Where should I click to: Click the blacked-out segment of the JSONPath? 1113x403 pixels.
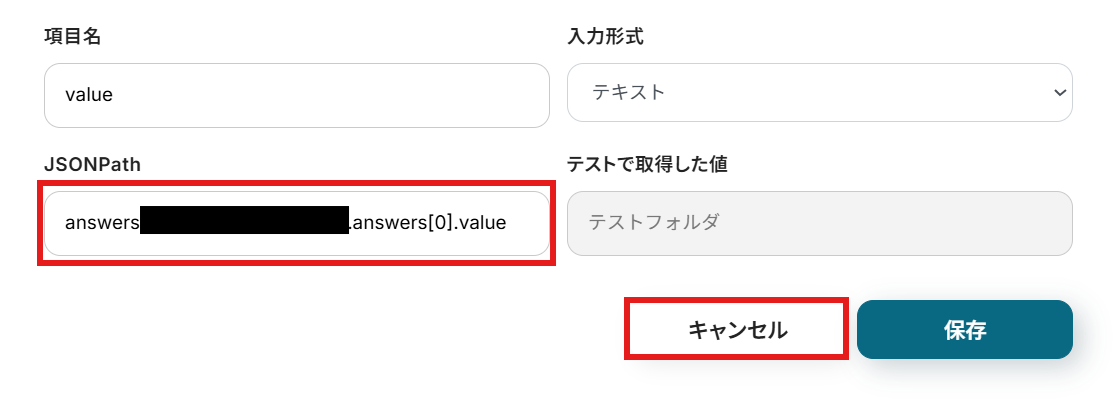point(243,221)
